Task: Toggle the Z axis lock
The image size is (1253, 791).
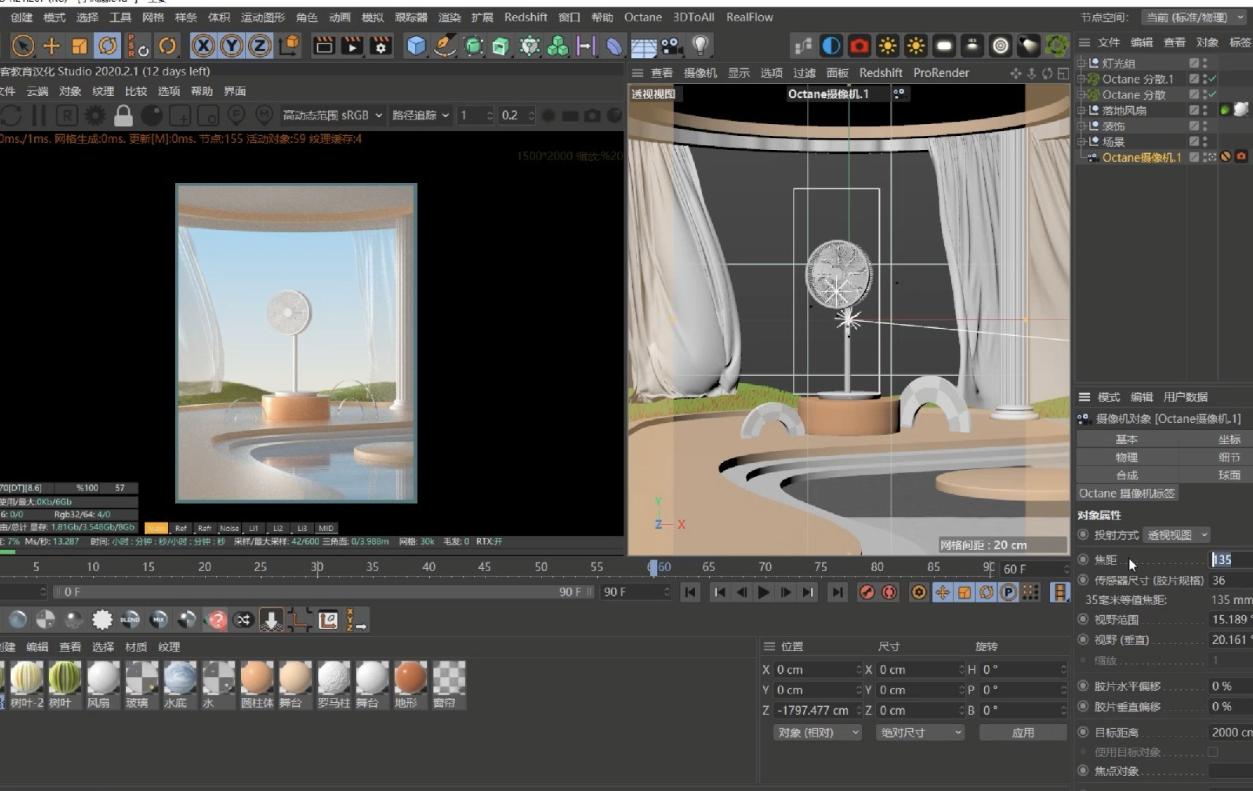Action: click(260, 46)
